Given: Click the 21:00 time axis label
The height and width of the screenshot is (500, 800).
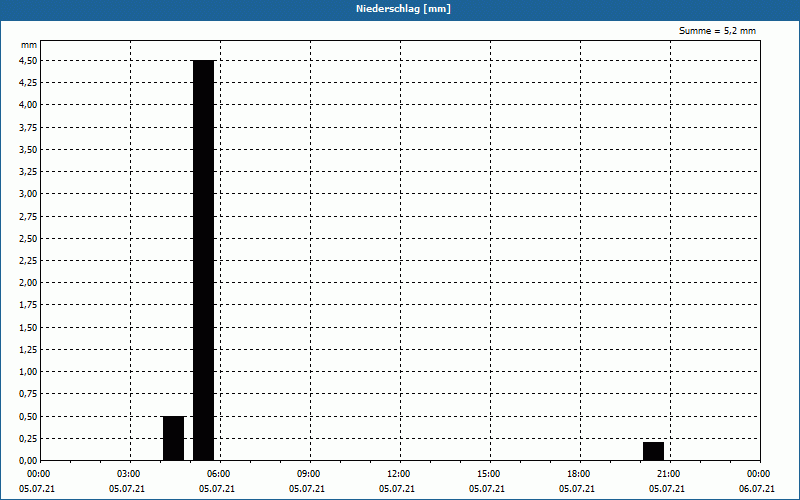Looking at the screenshot, I should (x=668, y=474).
